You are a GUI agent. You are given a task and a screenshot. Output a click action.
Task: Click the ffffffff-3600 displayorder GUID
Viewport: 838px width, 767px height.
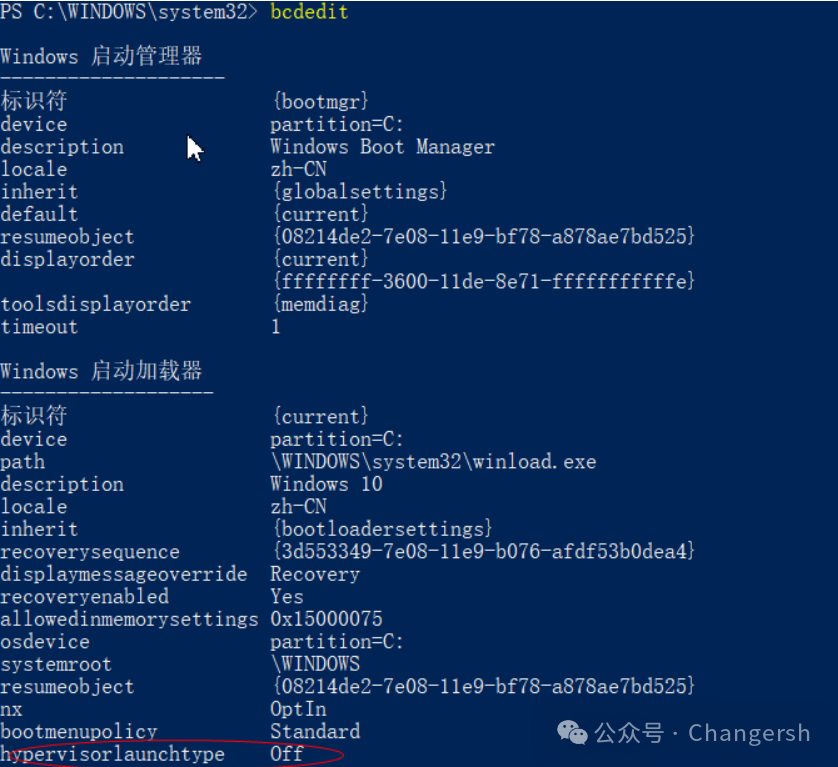click(x=482, y=282)
